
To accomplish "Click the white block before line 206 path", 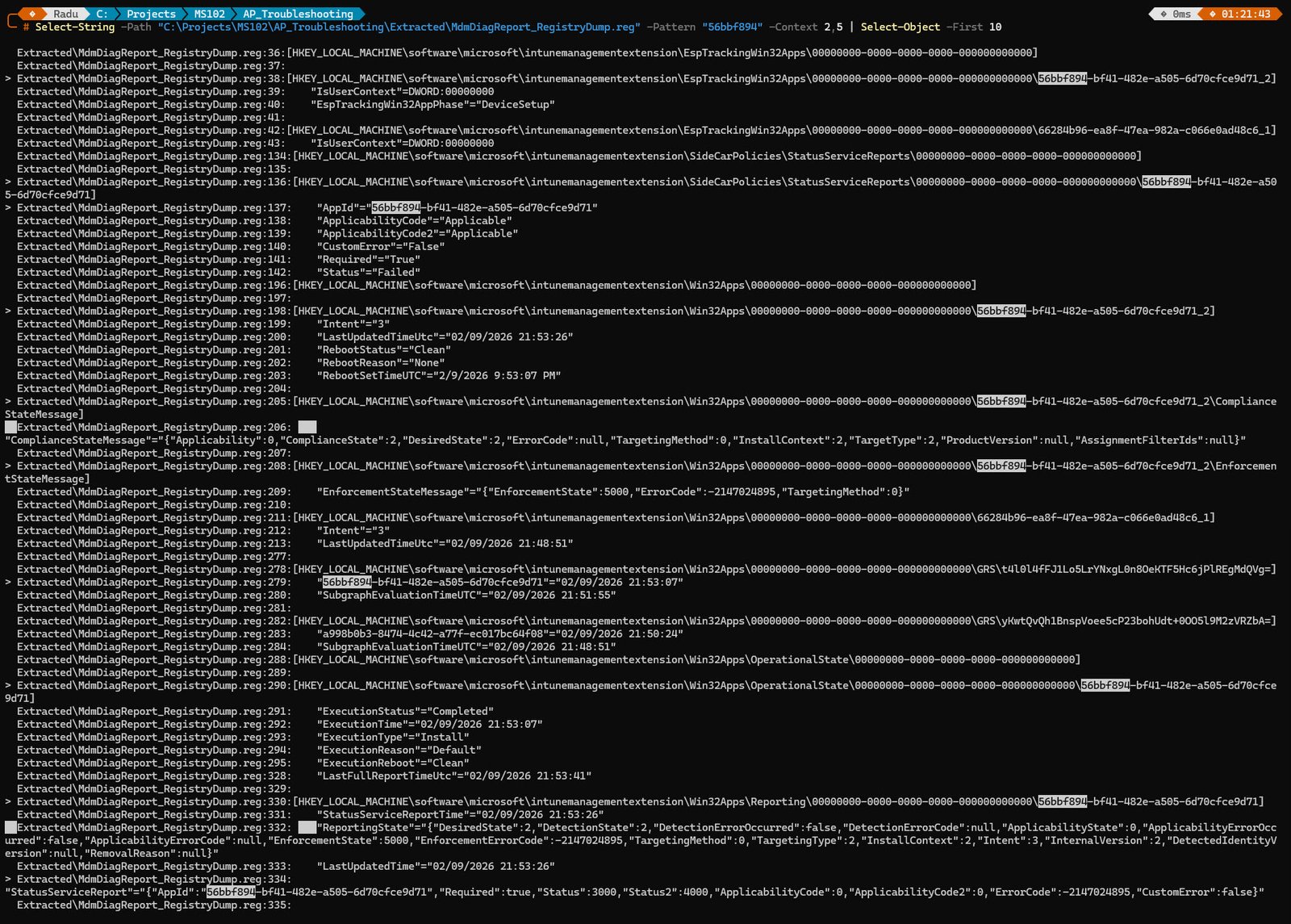I will [x=10, y=427].
